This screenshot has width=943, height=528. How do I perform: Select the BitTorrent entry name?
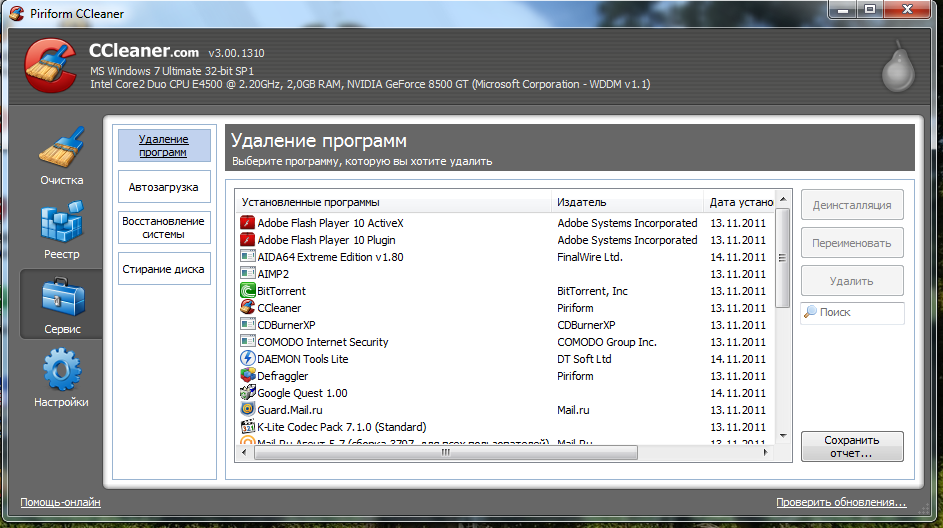tap(281, 291)
